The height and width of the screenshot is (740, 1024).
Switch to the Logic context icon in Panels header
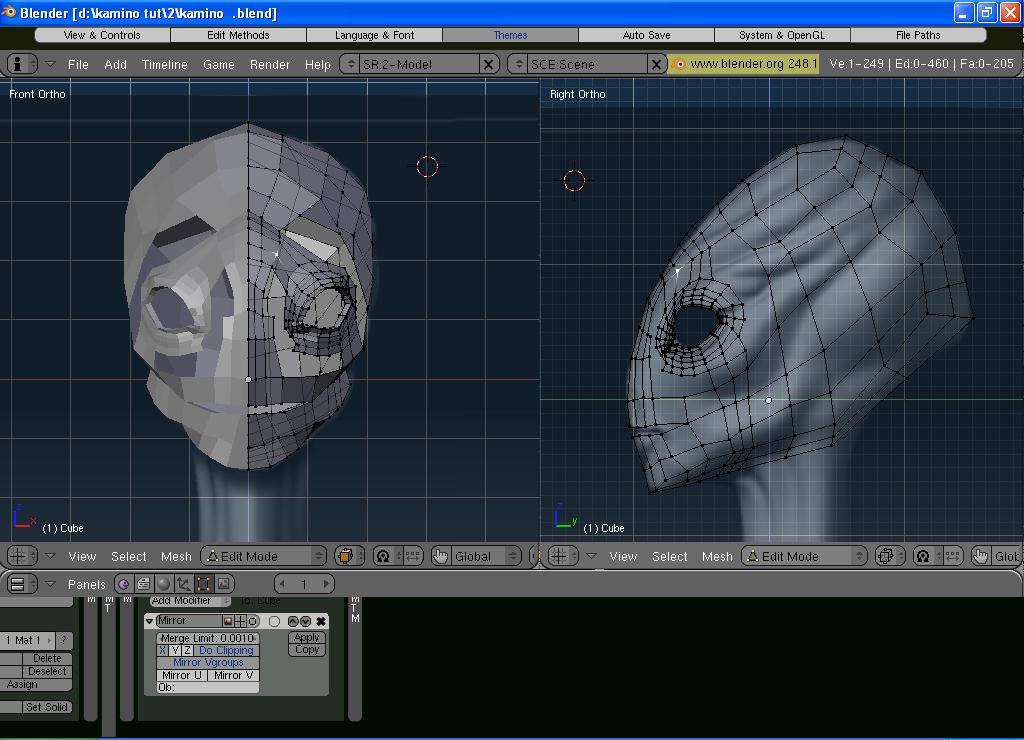pos(123,584)
